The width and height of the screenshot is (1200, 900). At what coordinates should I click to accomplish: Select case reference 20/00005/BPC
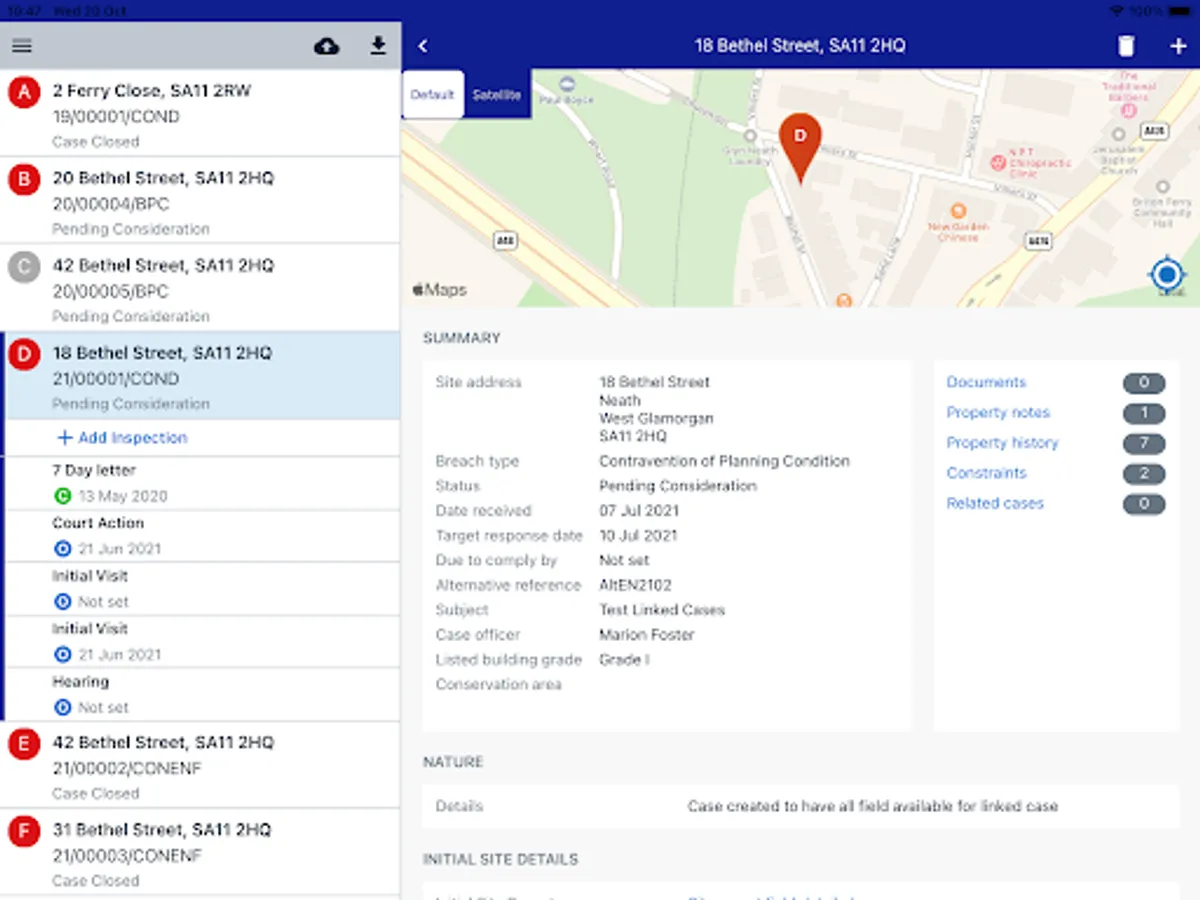click(110, 292)
